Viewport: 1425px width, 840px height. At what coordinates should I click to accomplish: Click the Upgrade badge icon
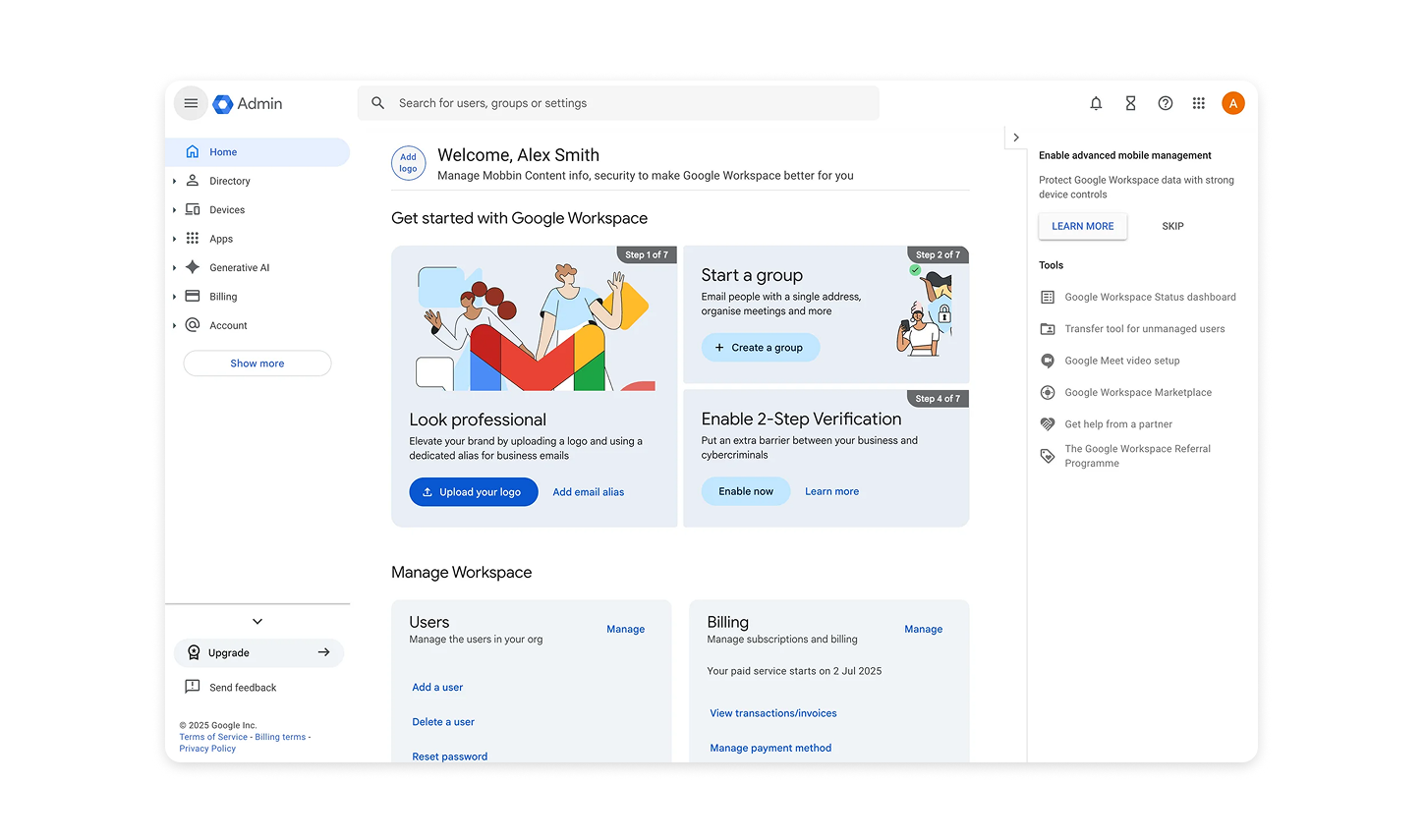tap(194, 652)
